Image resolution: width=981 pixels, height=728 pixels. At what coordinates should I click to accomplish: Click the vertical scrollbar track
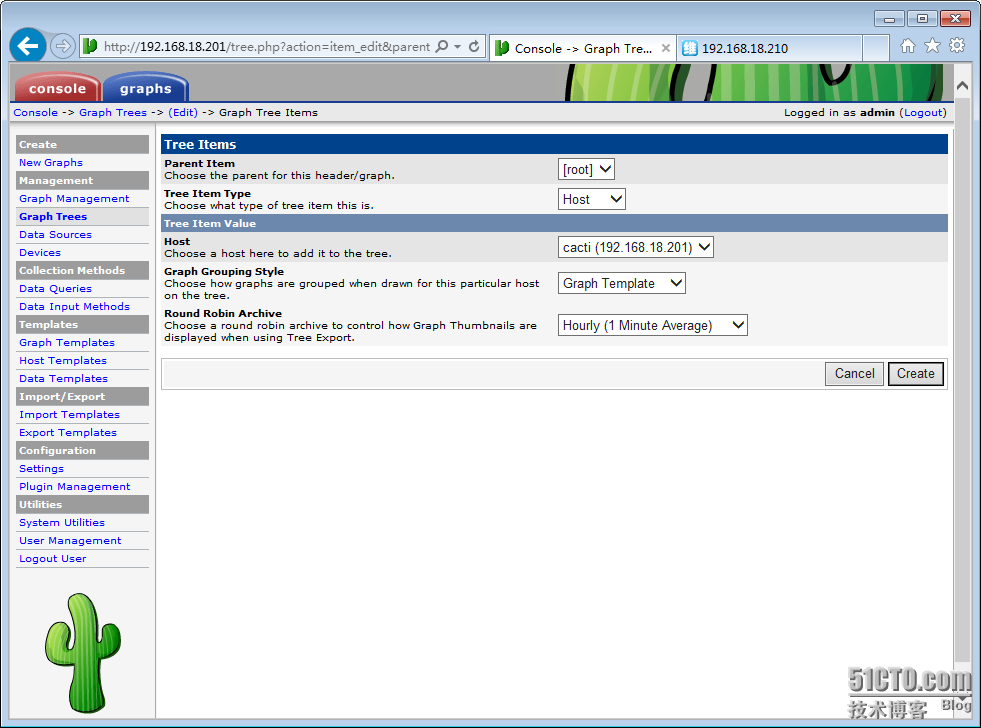tap(962, 381)
